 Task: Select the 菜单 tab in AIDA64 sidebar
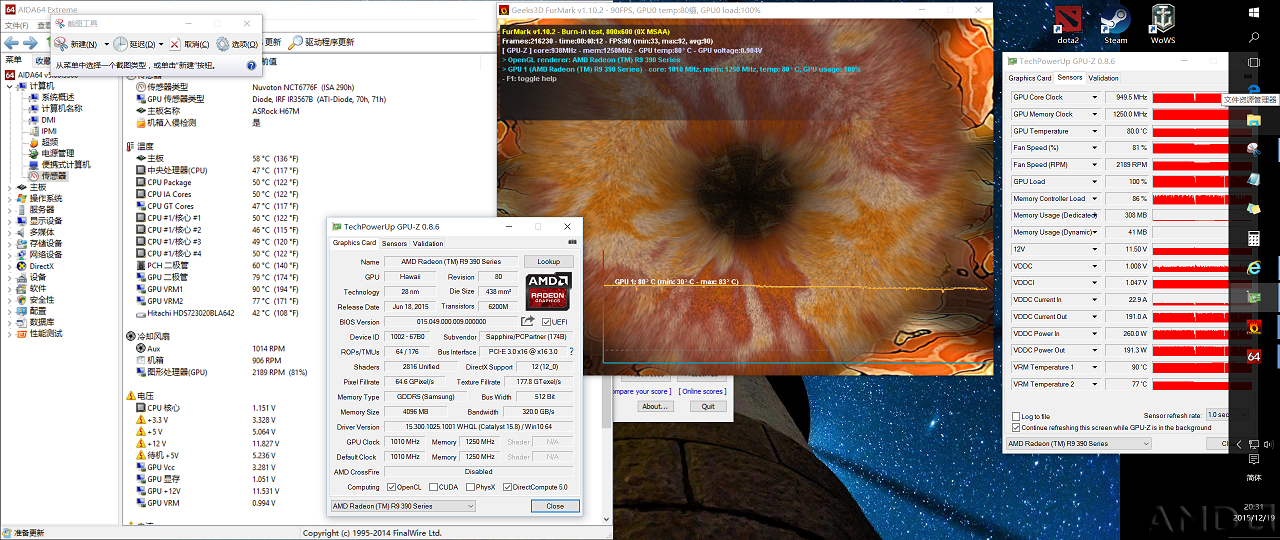14,59
